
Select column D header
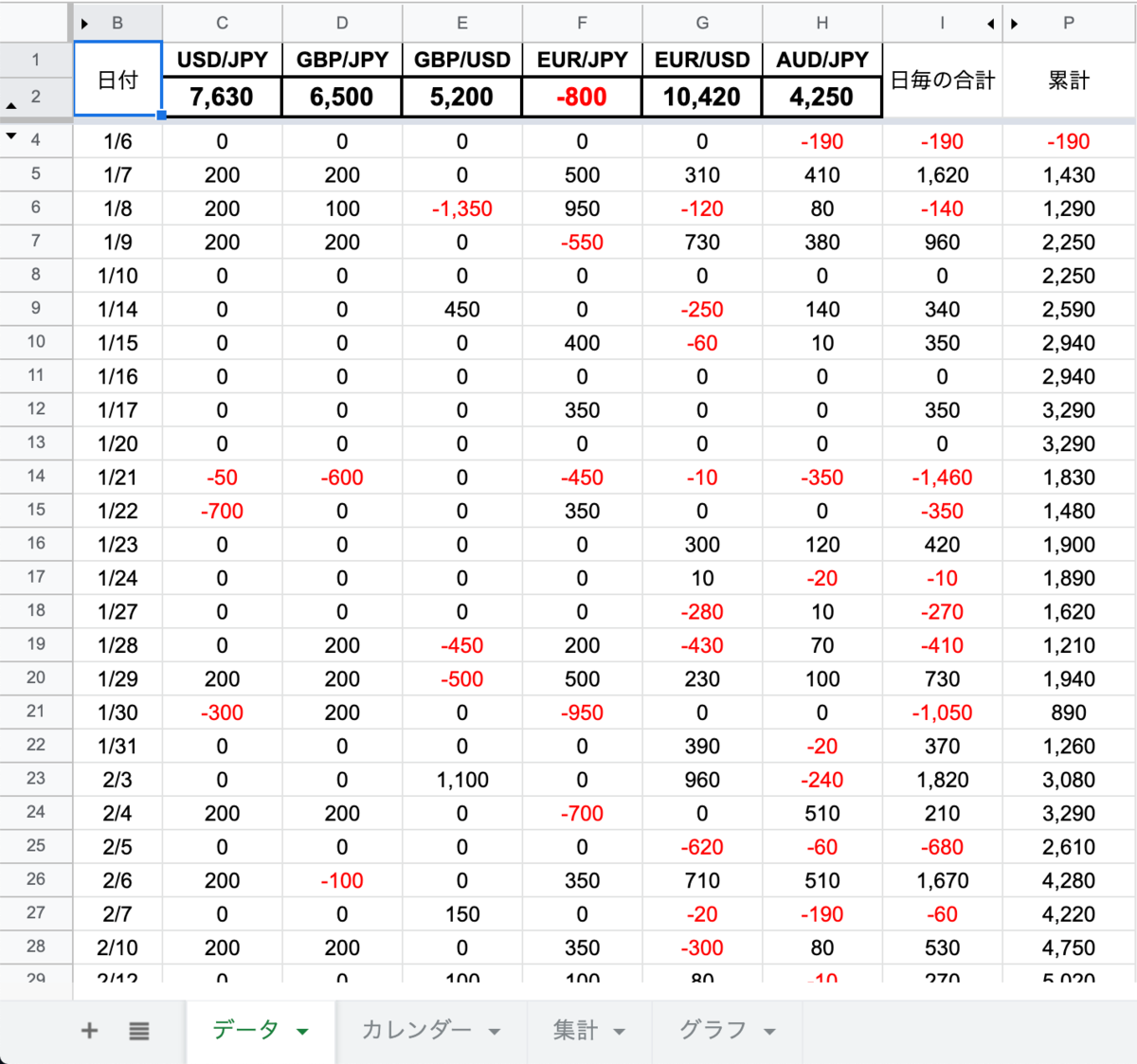[x=342, y=23]
